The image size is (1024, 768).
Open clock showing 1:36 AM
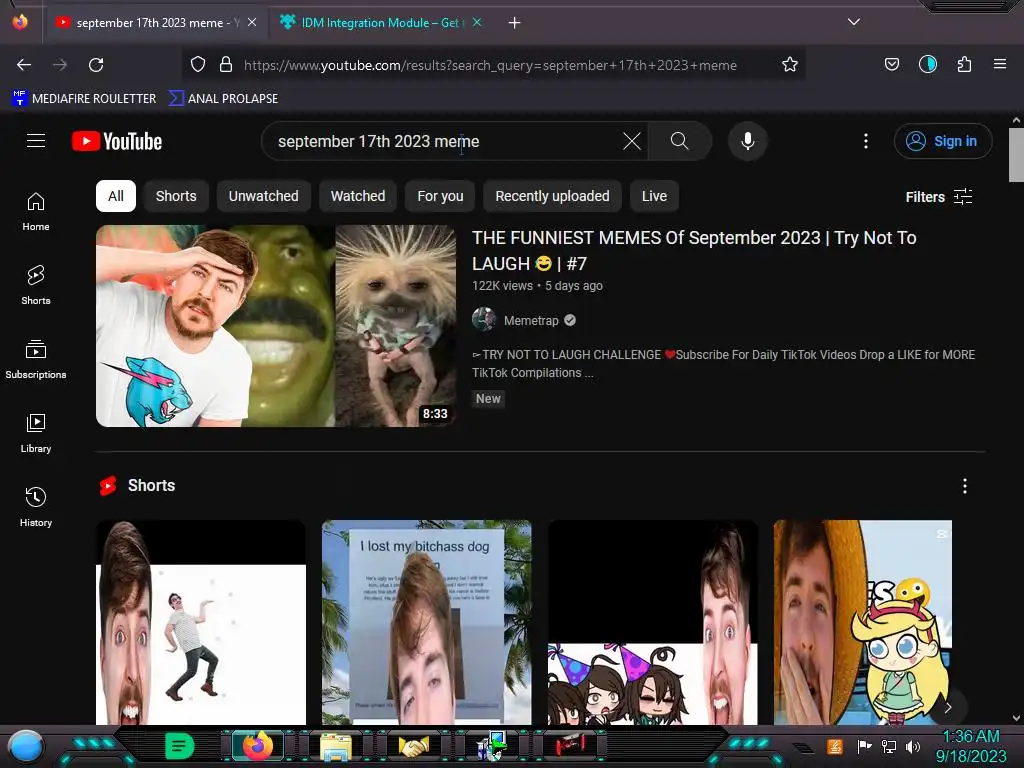(971, 746)
